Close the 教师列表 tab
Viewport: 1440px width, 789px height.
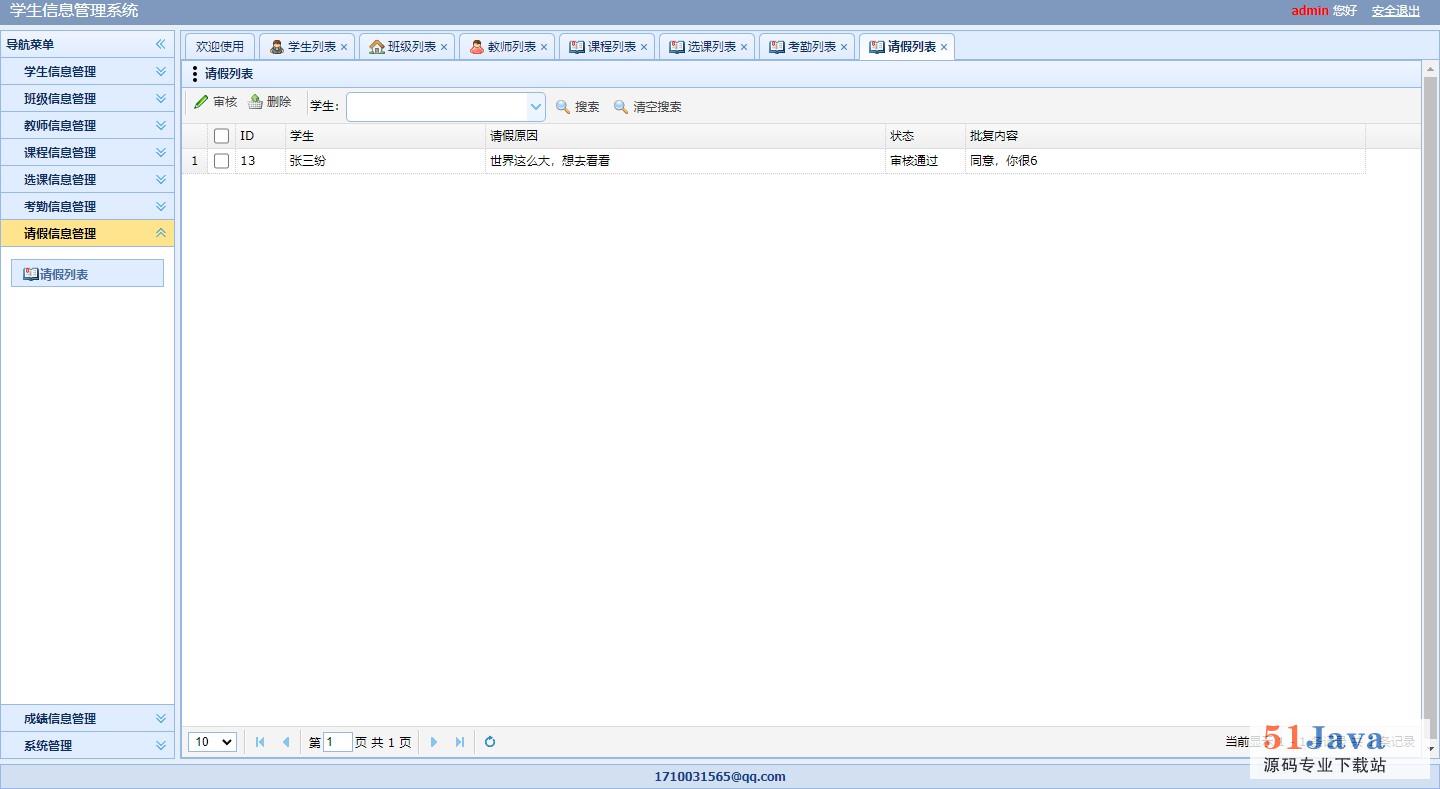[x=544, y=47]
